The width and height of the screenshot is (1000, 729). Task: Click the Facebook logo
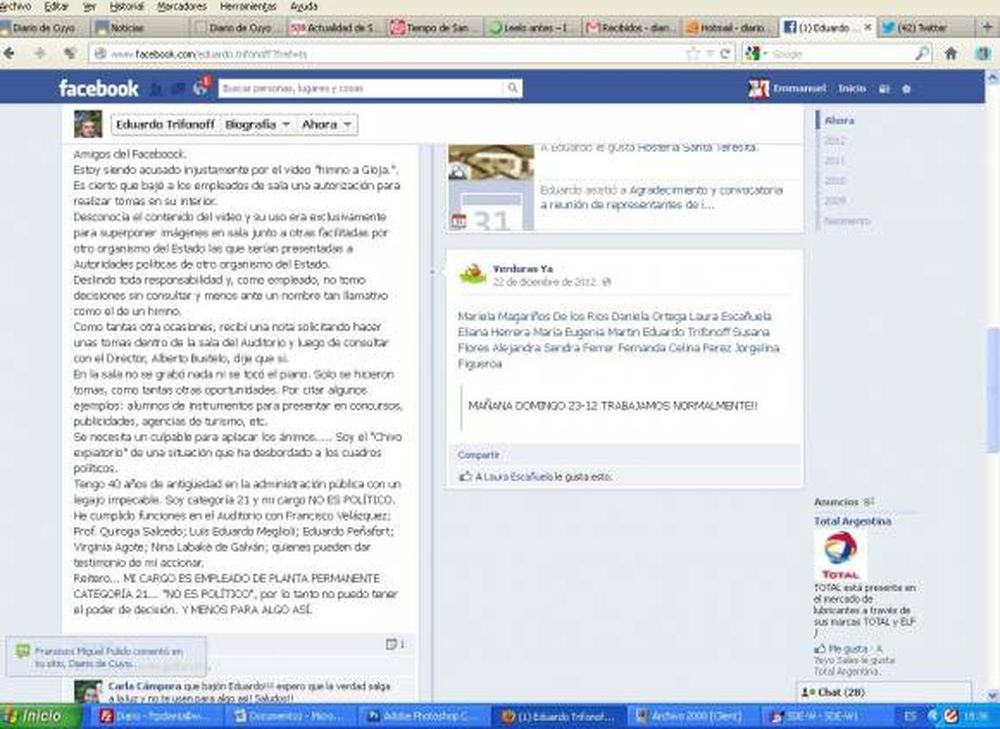coord(98,89)
